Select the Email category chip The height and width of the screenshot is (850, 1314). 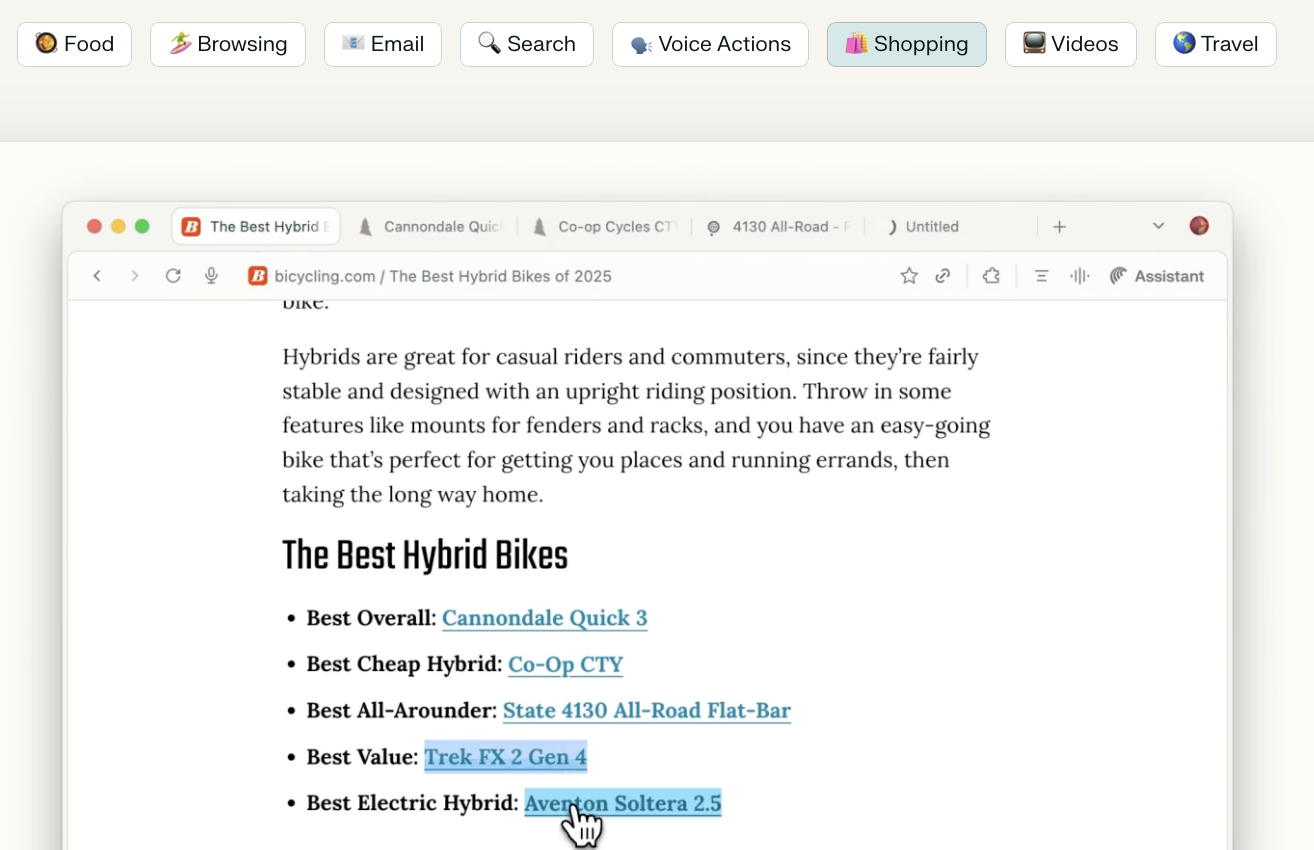383,44
